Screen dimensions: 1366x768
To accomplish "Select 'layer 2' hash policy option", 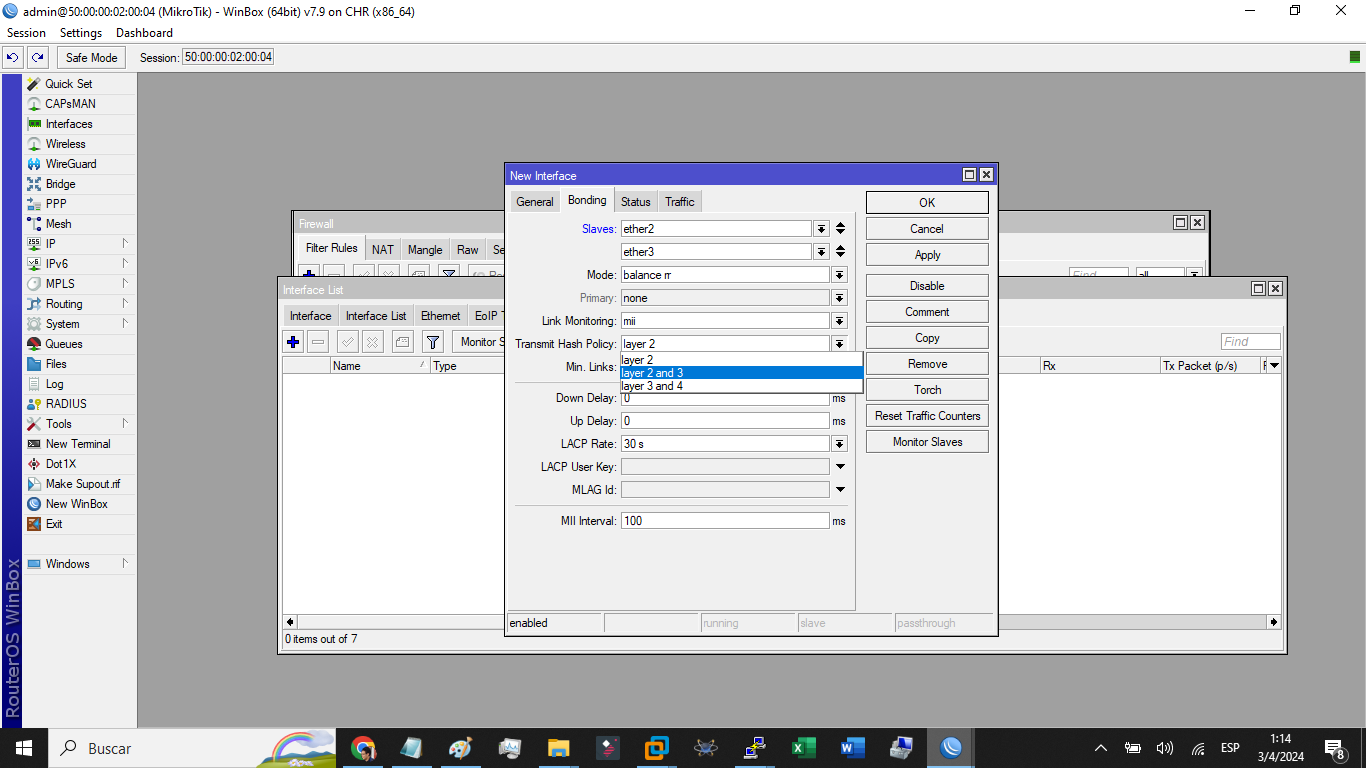I will tap(741, 360).
